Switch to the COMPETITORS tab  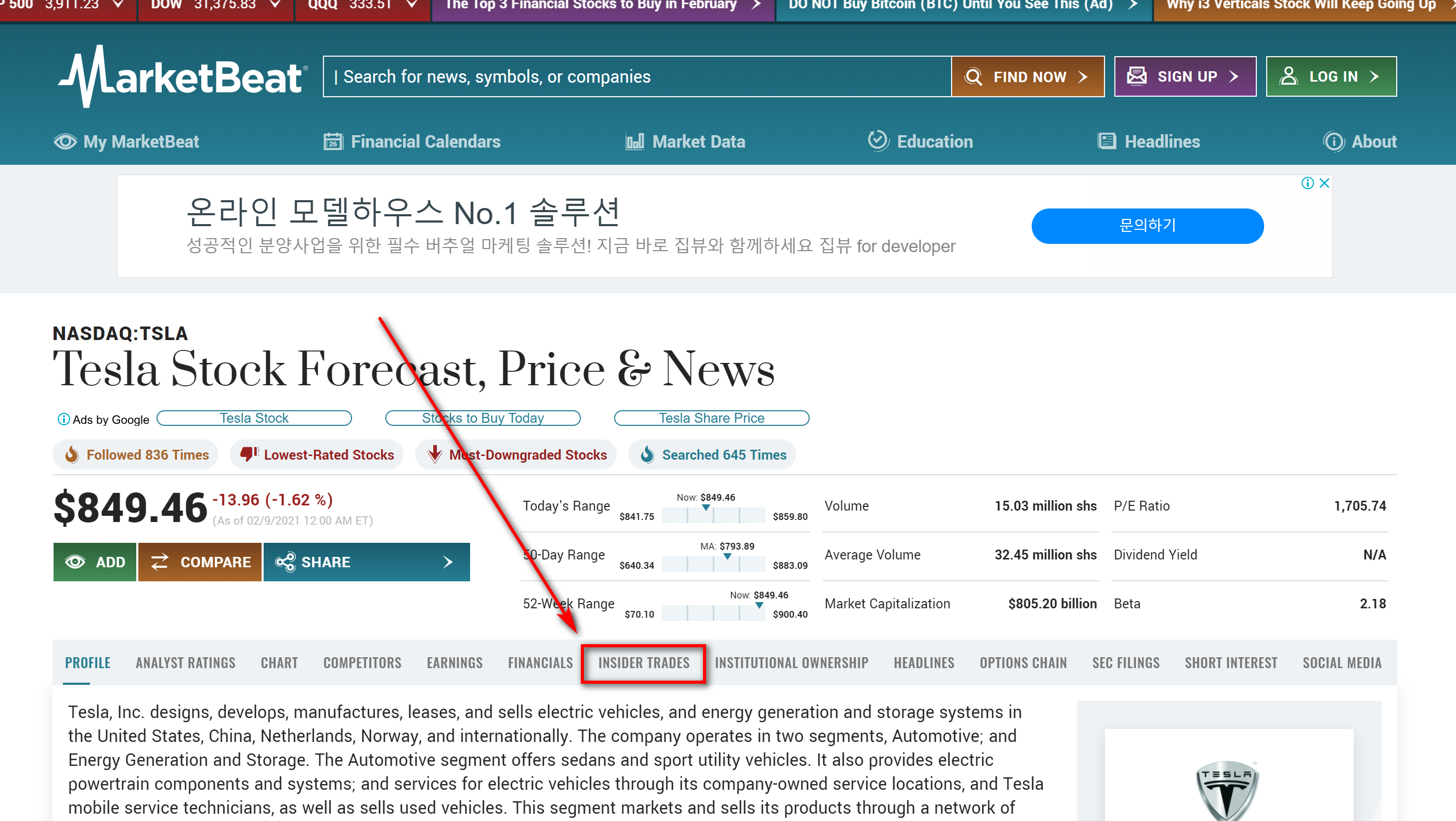pyautogui.click(x=362, y=663)
